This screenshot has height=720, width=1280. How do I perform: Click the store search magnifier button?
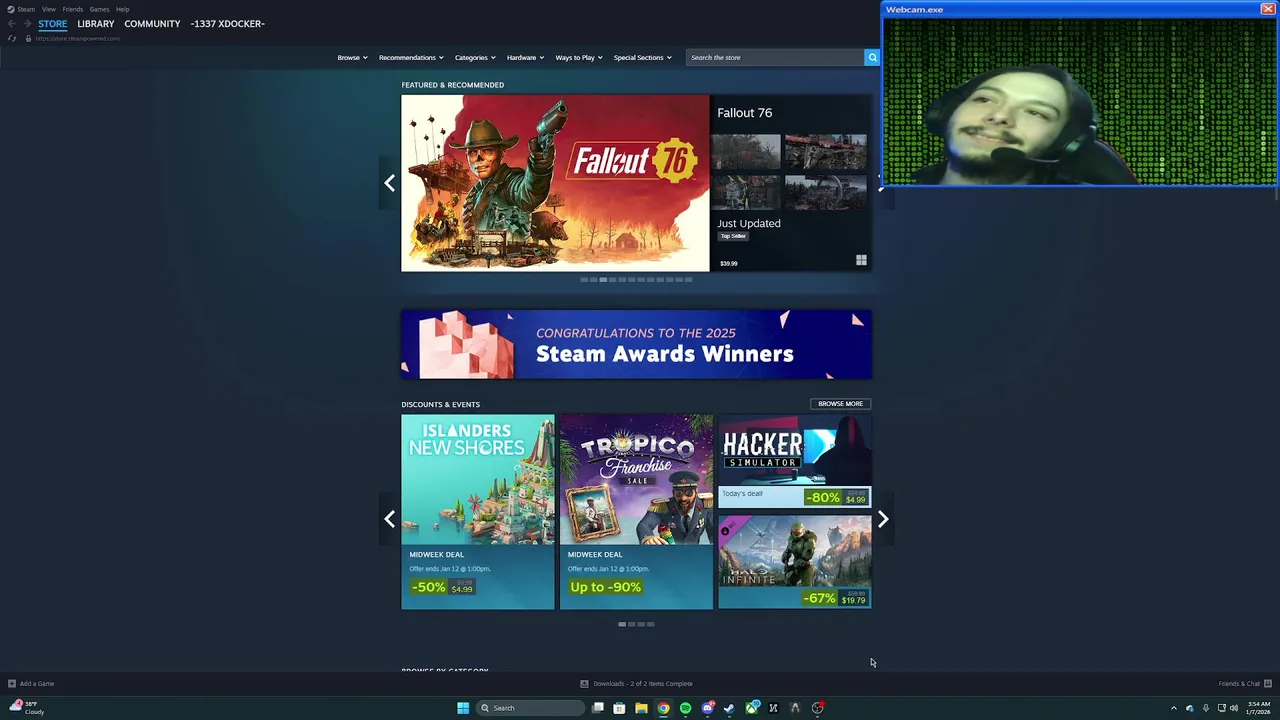point(872,57)
